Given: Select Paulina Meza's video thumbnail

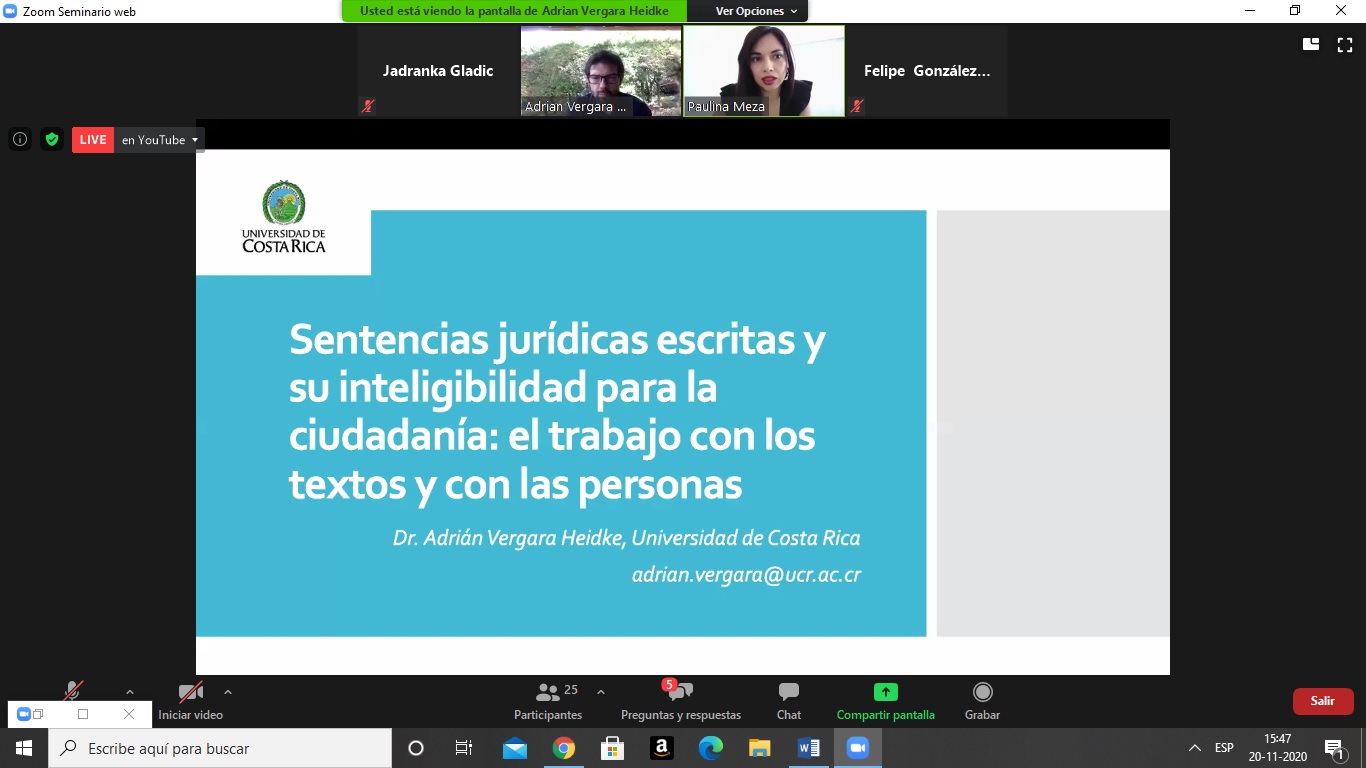Looking at the screenshot, I should click(x=764, y=71).
